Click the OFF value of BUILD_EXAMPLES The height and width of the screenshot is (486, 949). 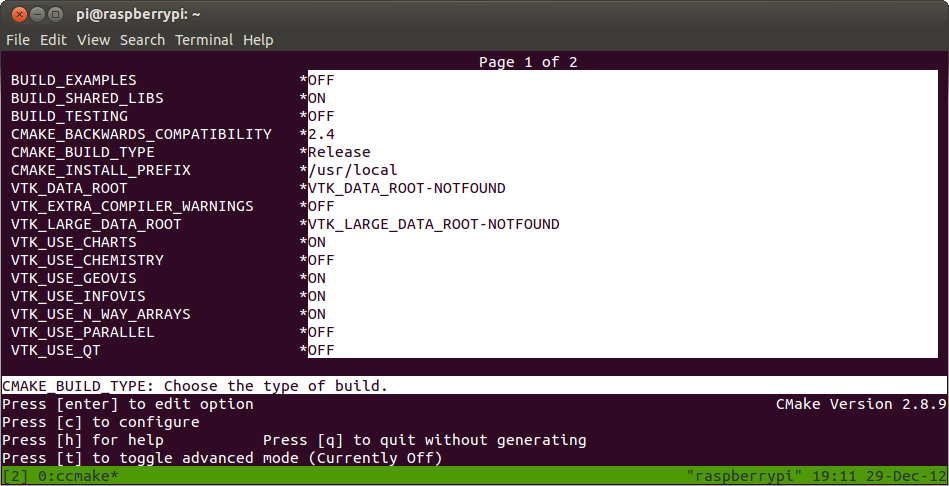[x=321, y=80]
